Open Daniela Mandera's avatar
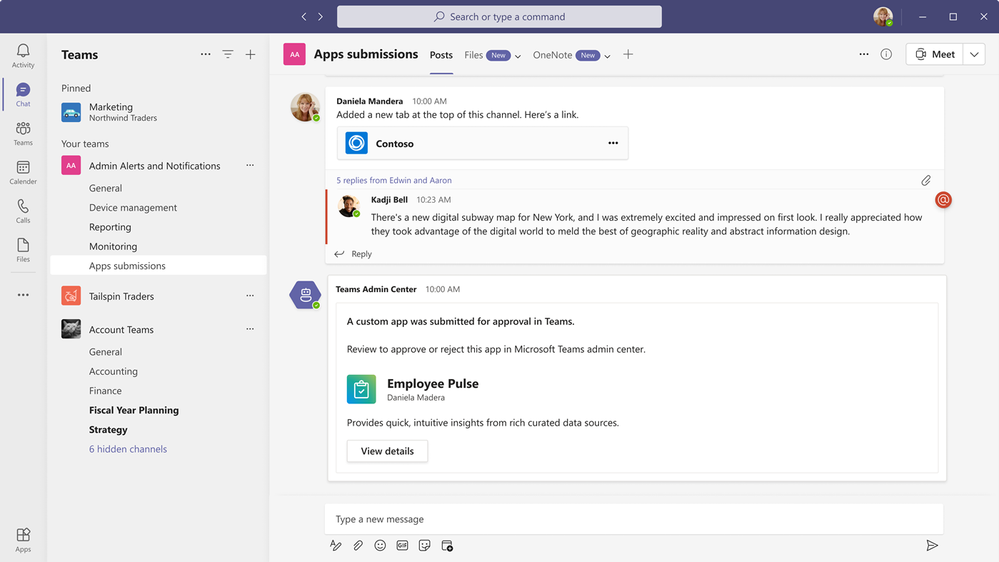 click(x=305, y=106)
